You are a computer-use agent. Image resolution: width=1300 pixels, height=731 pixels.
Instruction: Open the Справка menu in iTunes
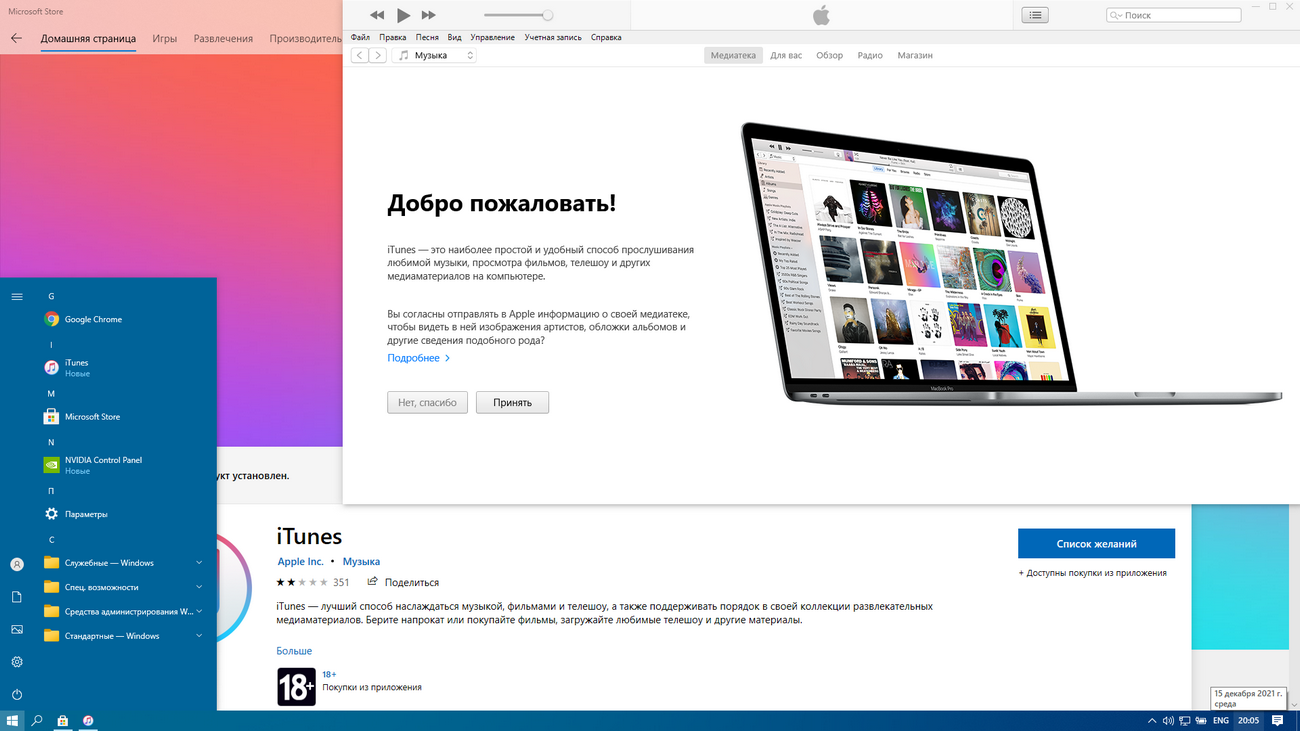606,37
